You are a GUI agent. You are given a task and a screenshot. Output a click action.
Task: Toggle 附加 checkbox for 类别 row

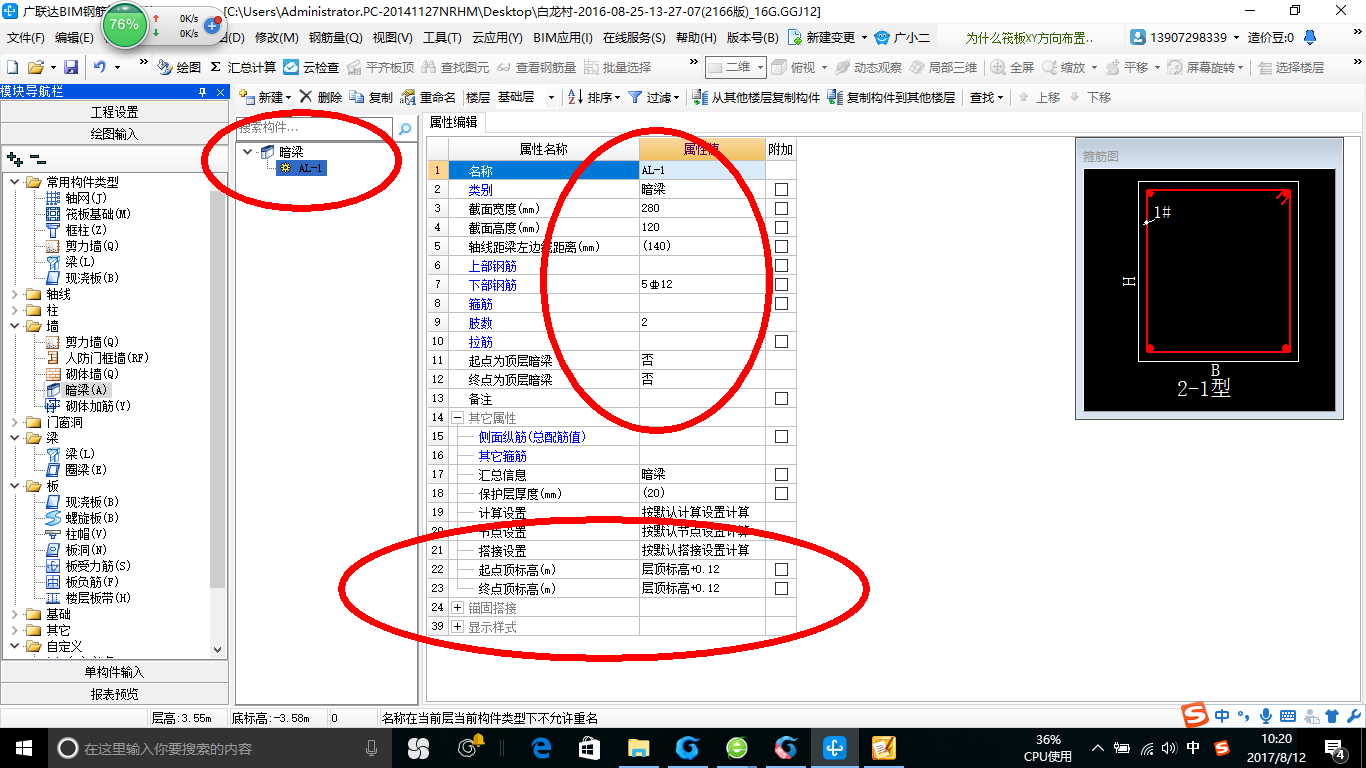point(781,189)
